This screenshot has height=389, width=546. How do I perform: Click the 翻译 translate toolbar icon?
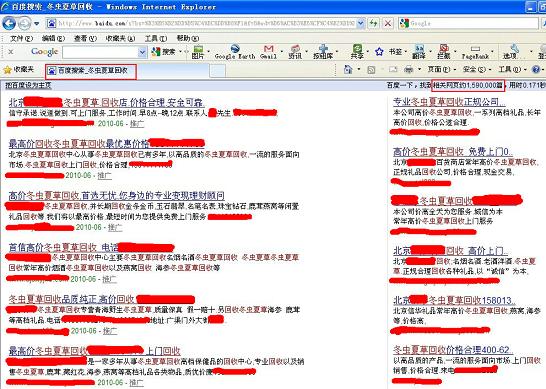[419, 52]
